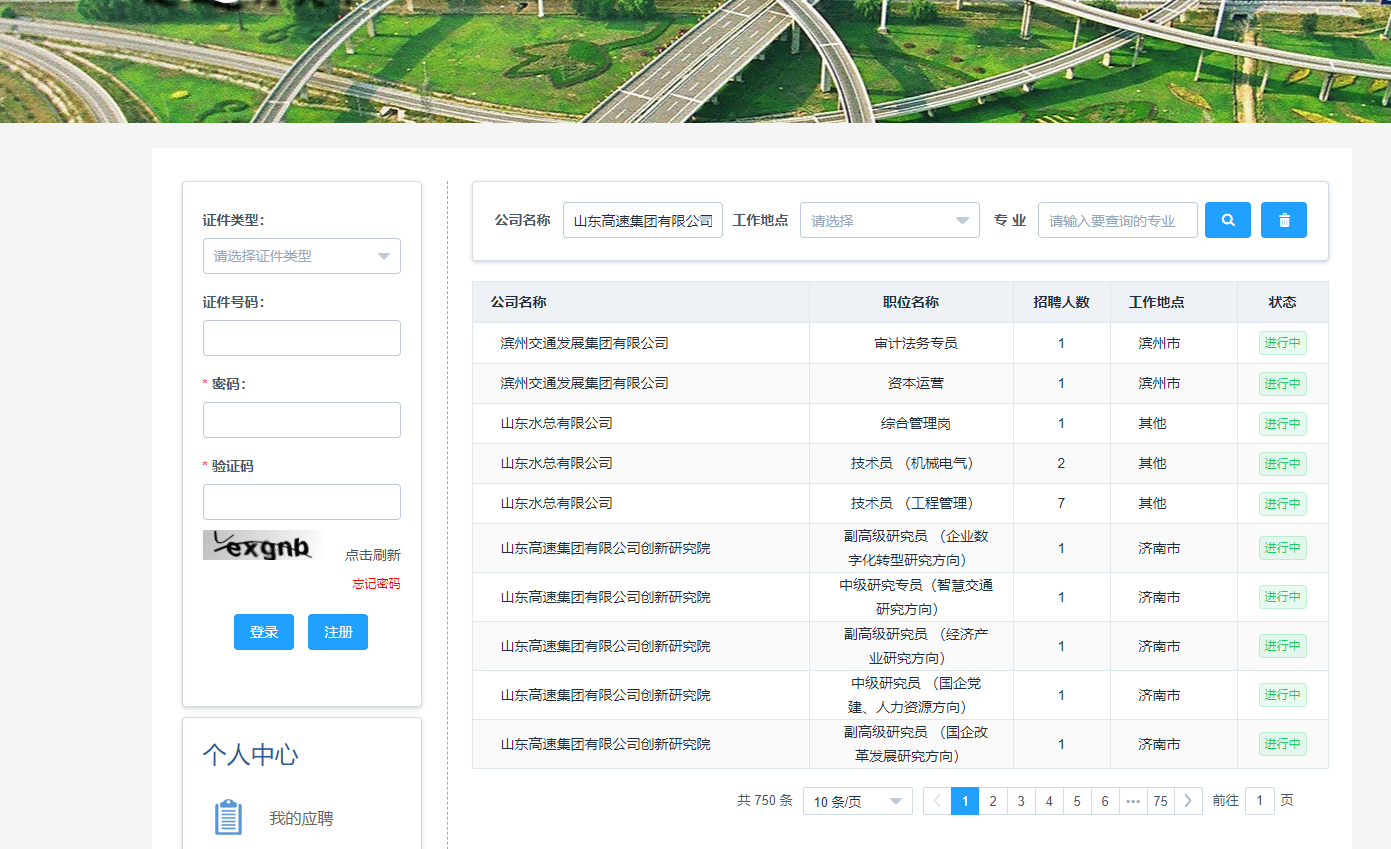This screenshot has width=1391, height=849.
Task: Click the trash clear-filters button
Action: click(1284, 220)
